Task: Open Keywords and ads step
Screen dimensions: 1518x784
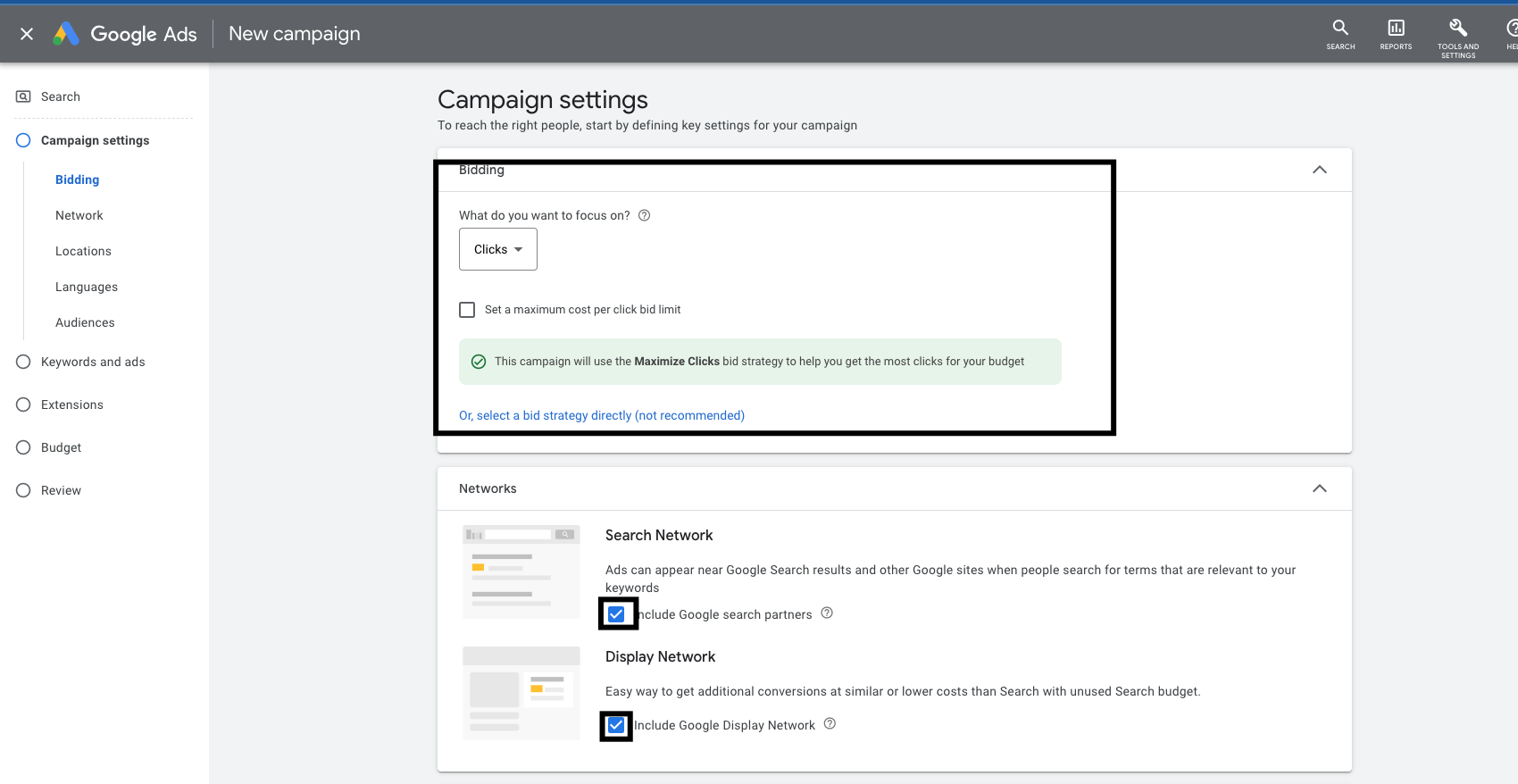Action: [x=93, y=362]
